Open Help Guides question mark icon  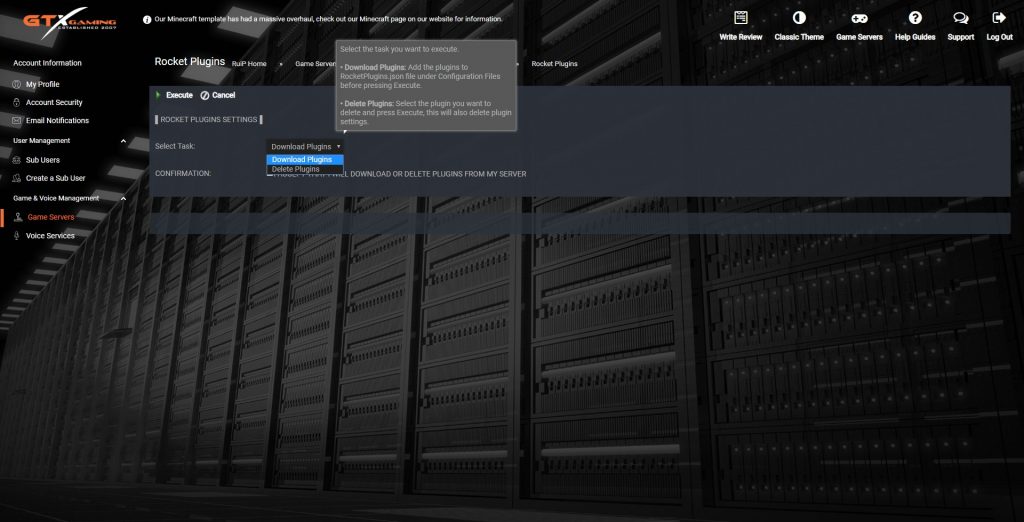[915, 18]
